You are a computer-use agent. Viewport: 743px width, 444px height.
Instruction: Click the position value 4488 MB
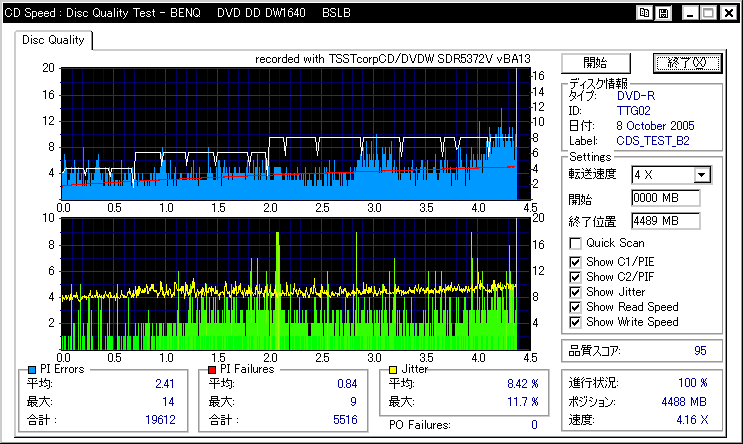coord(684,402)
